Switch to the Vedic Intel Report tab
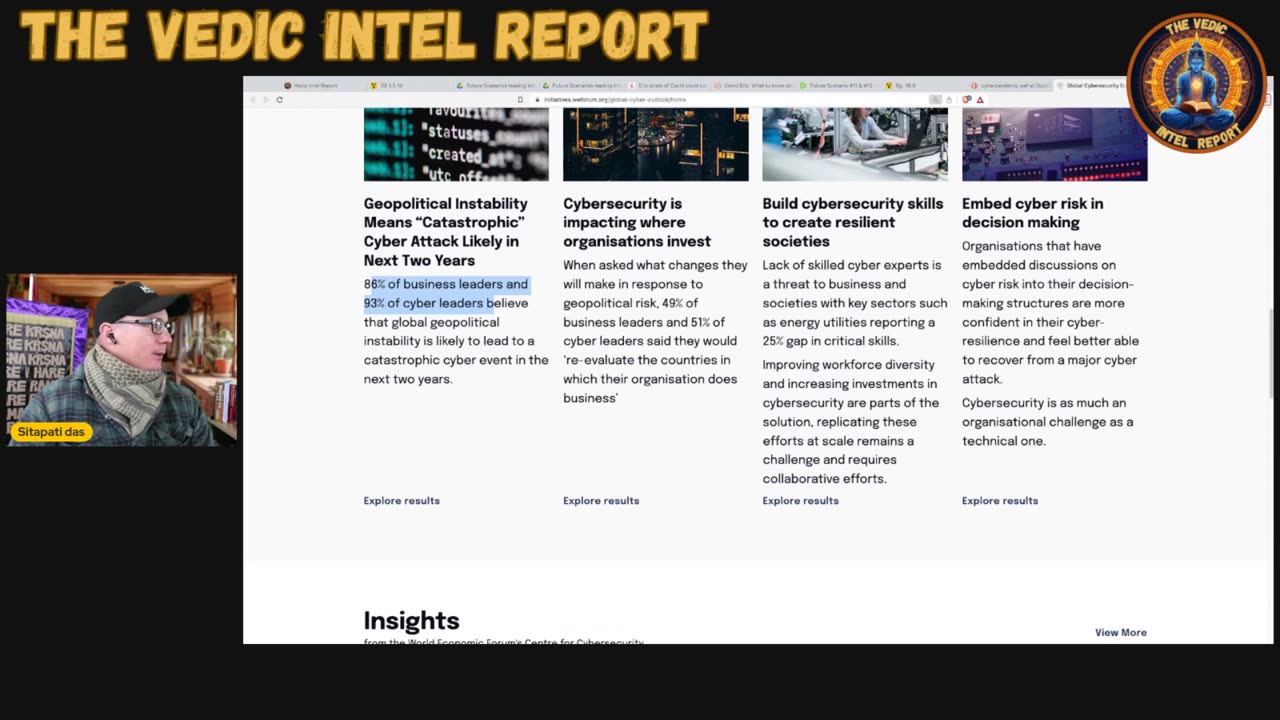The height and width of the screenshot is (720, 1280). click(x=310, y=85)
